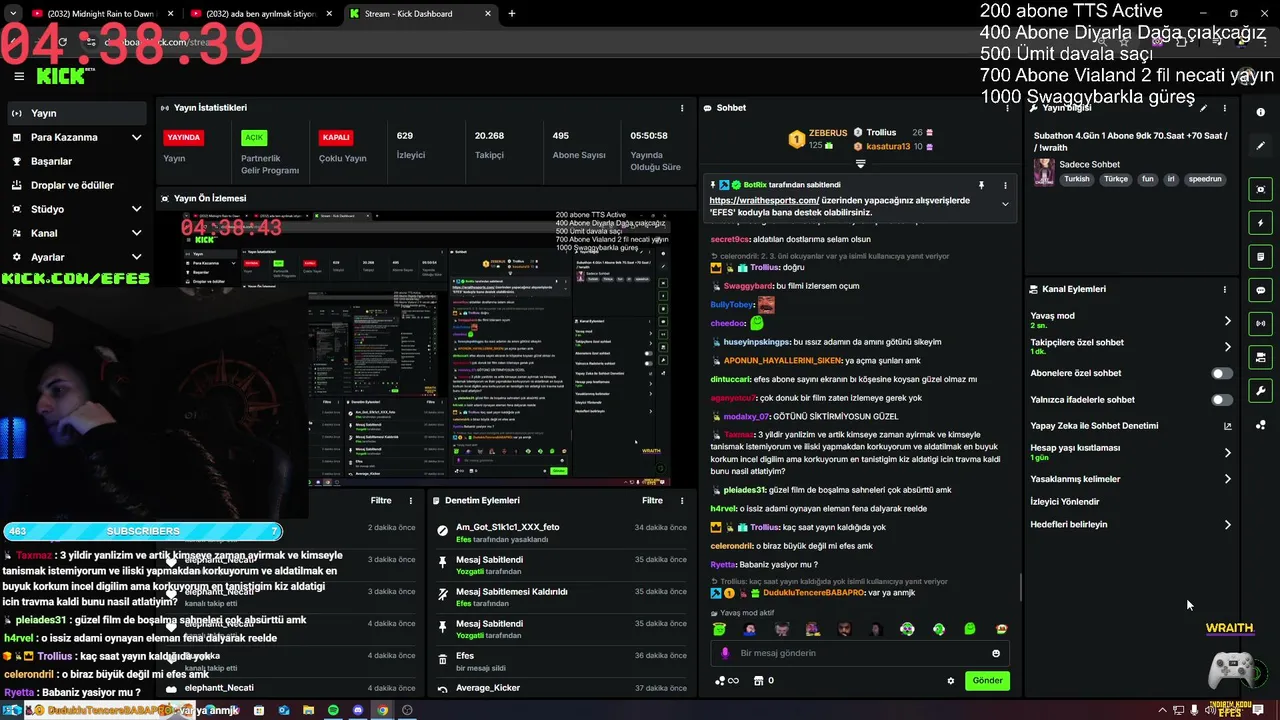Open Takipçilere özel sohbet settings chevron

1228,347
